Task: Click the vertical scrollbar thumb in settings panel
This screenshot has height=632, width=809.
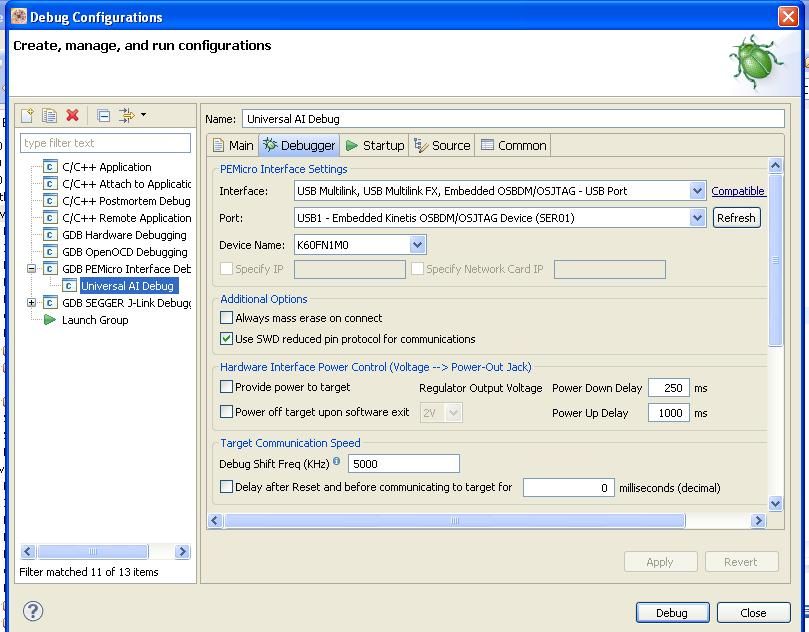Action: 775,261
